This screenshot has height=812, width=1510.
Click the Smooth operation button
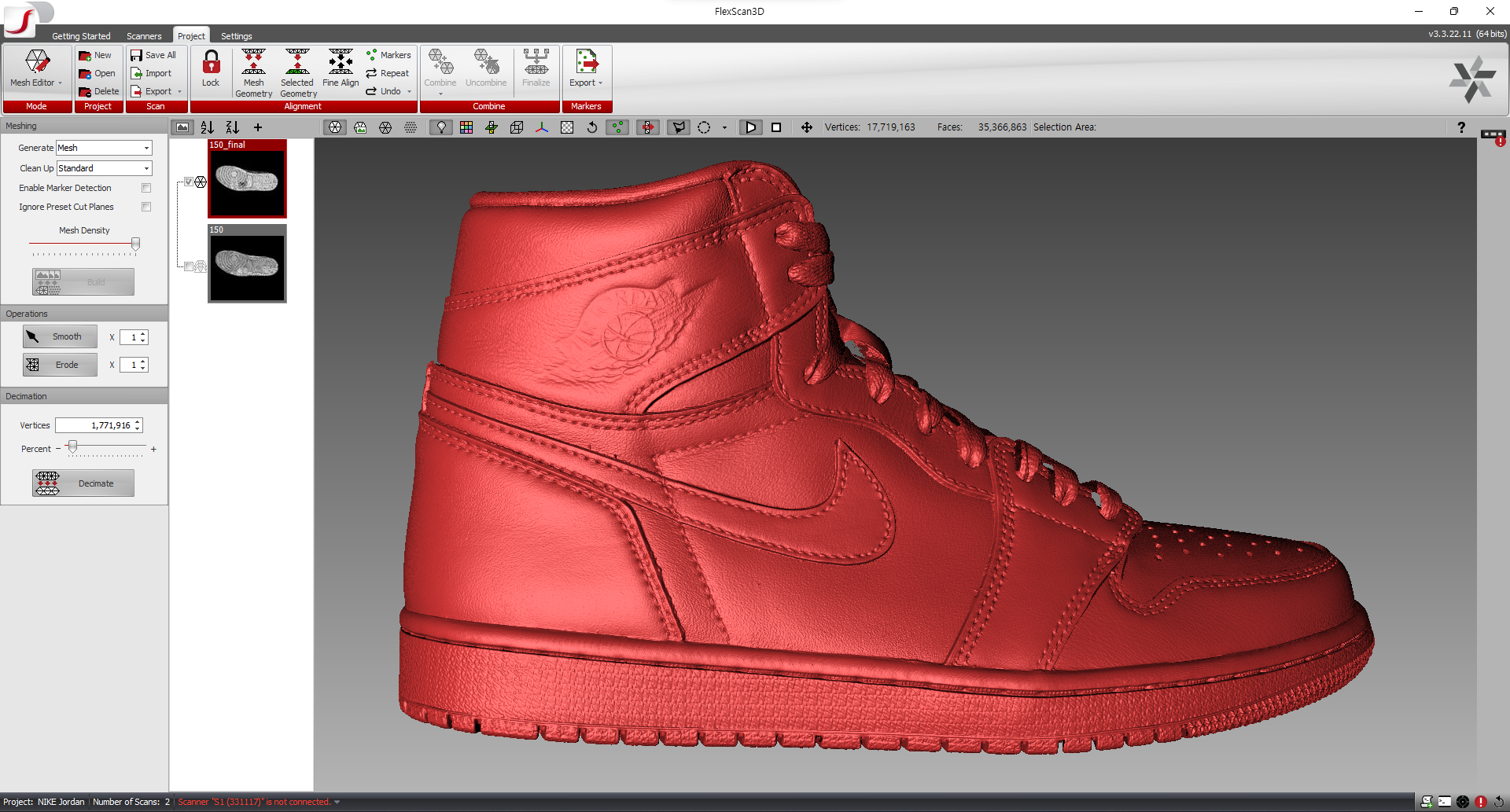coord(60,336)
